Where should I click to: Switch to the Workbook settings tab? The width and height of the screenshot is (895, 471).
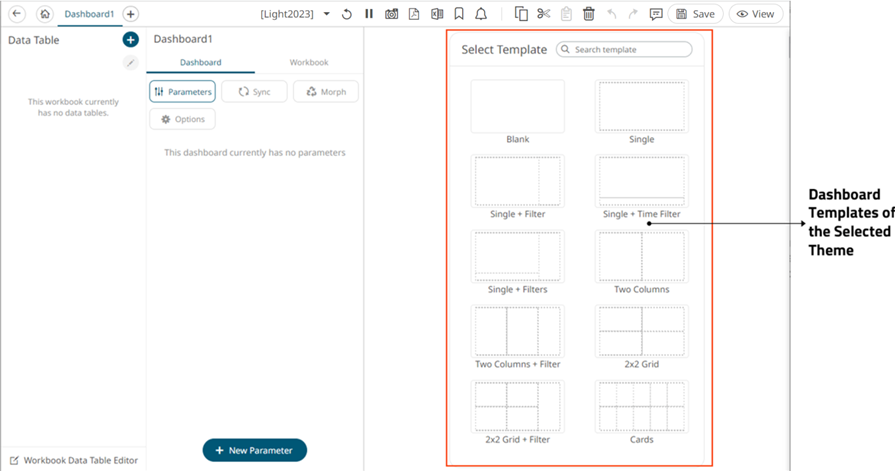309,62
